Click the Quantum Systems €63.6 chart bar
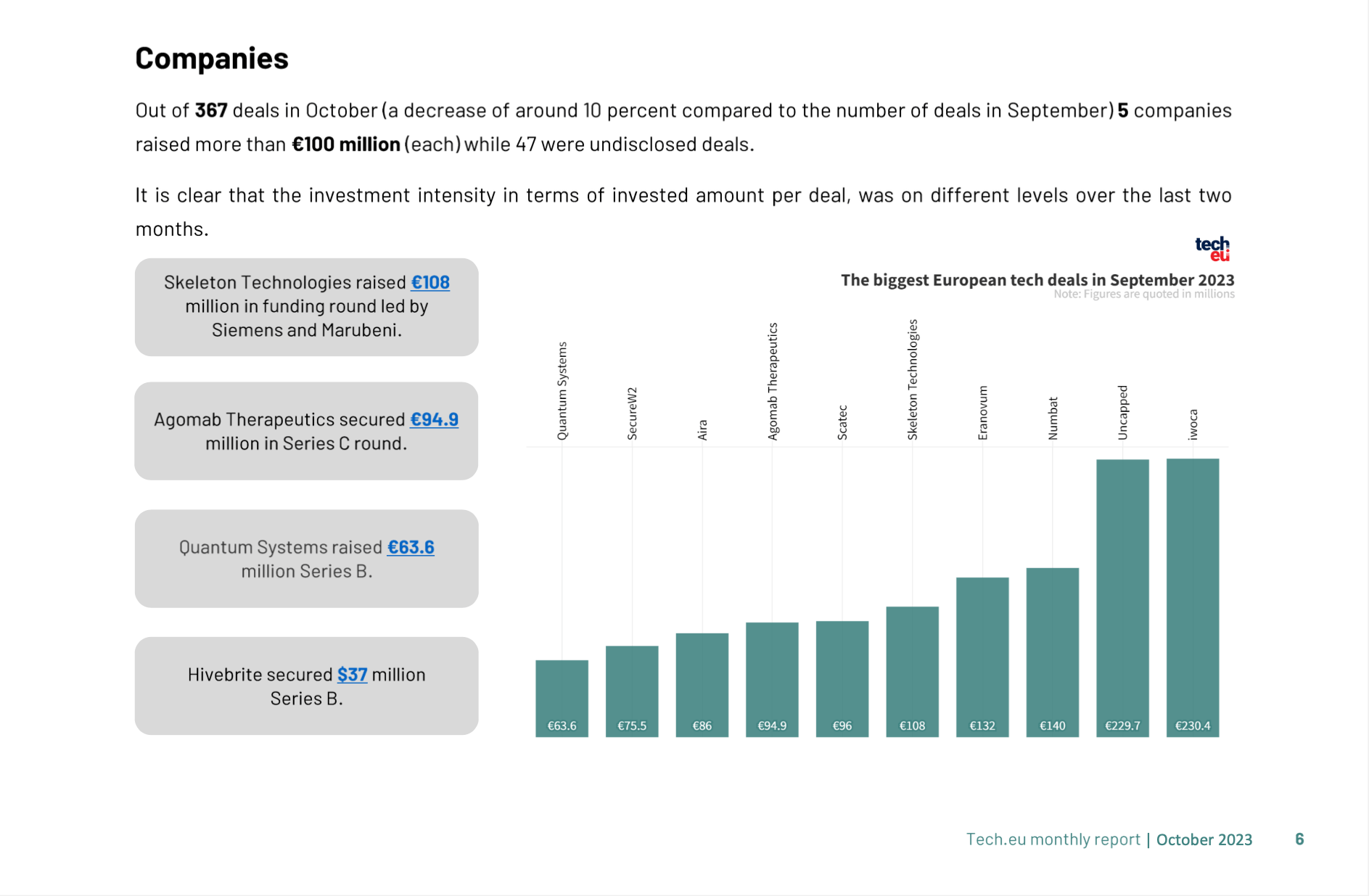1369x896 pixels. [562, 698]
